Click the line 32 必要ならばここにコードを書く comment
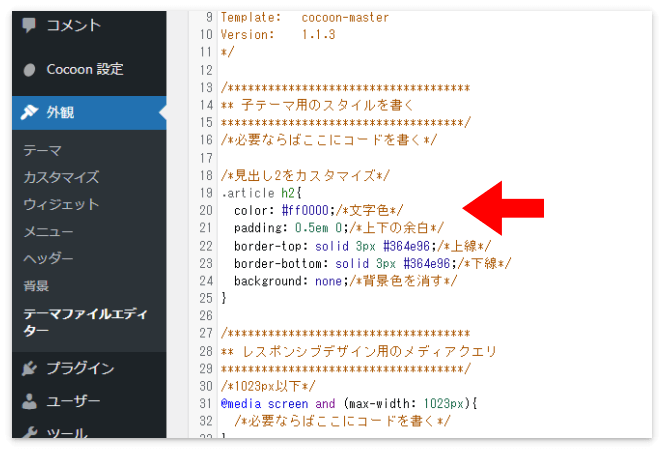Image resolution: width=664 pixels, height=451 pixels. pos(342,421)
